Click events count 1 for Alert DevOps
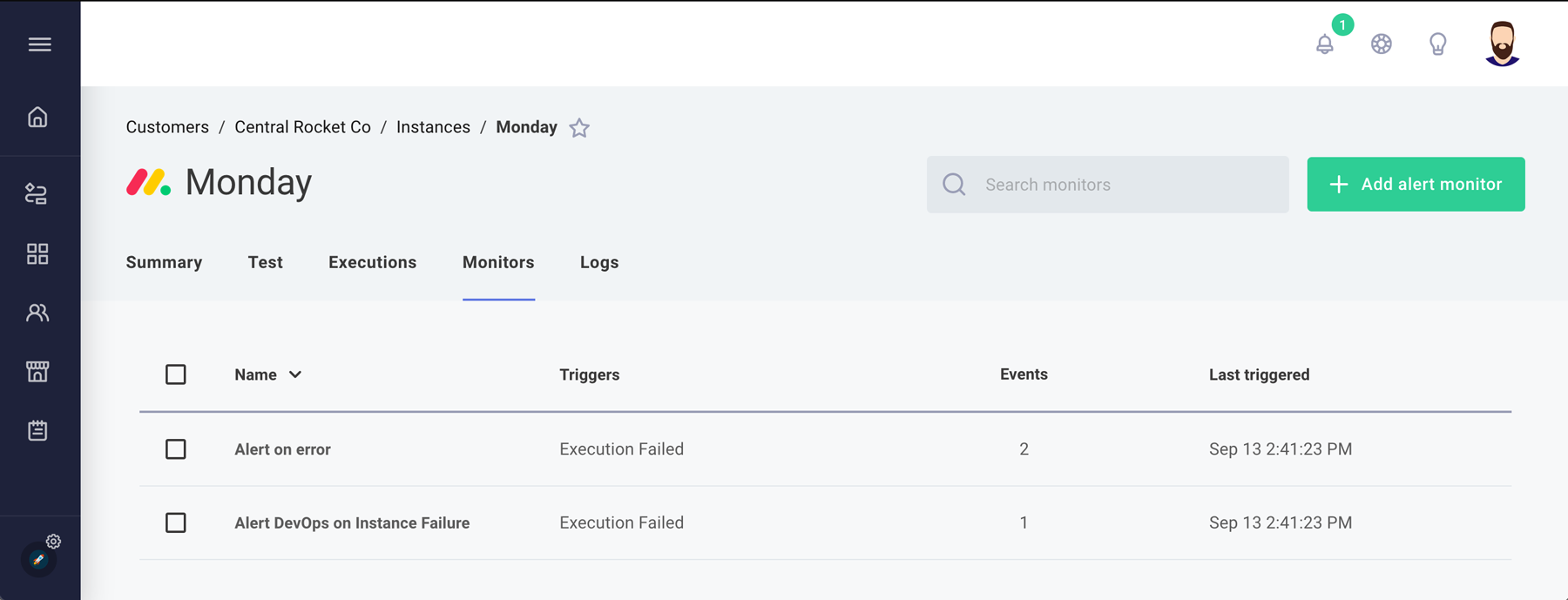Viewport: 1568px width, 600px height. (1024, 522)
